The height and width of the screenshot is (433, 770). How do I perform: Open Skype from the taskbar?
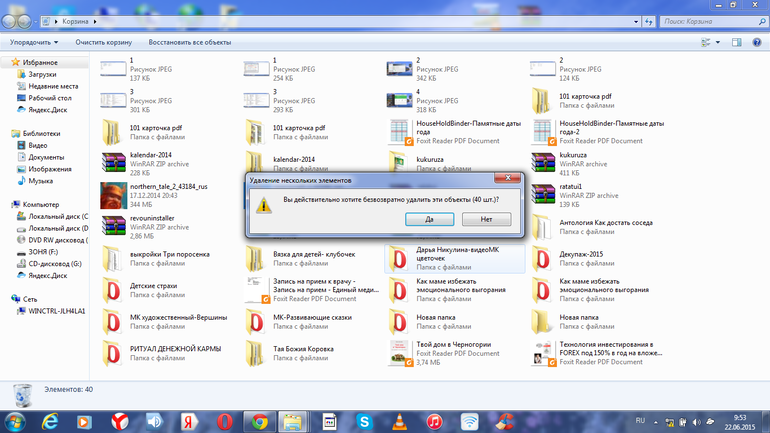(x=365, y=420)
